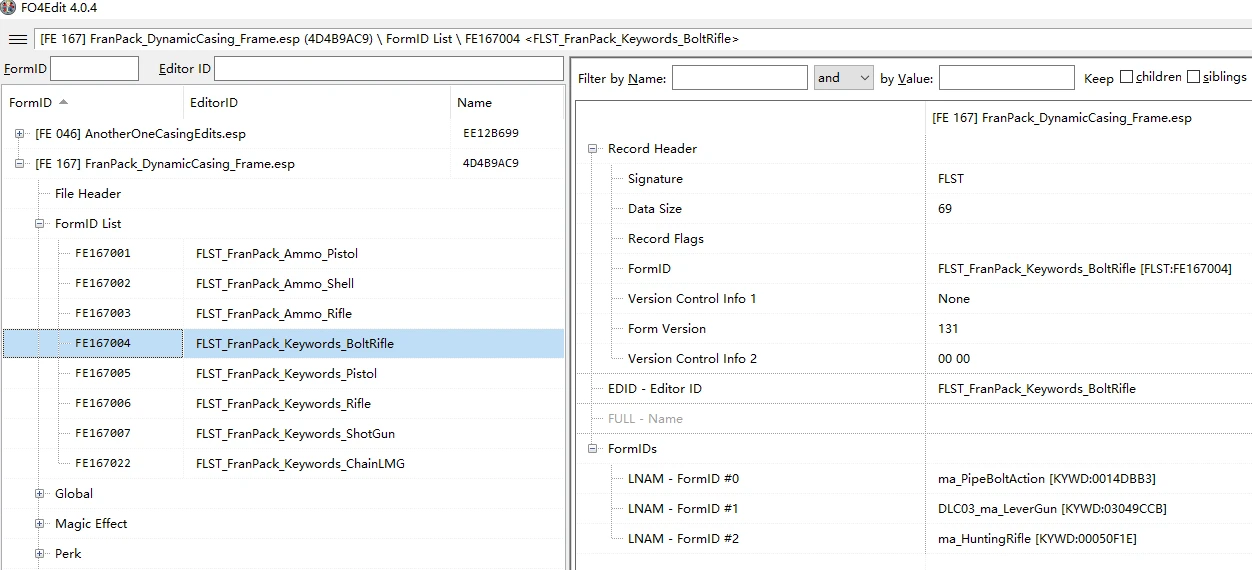Image resolution: width=1252 pixels, height=570 pixels.
Task: Select record FLST_FranPack_Keywords_BoltRifle
Action: (x=295, y=343)
